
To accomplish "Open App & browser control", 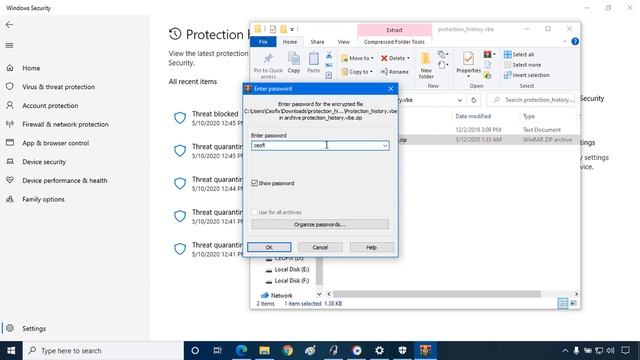I will 56,143.
